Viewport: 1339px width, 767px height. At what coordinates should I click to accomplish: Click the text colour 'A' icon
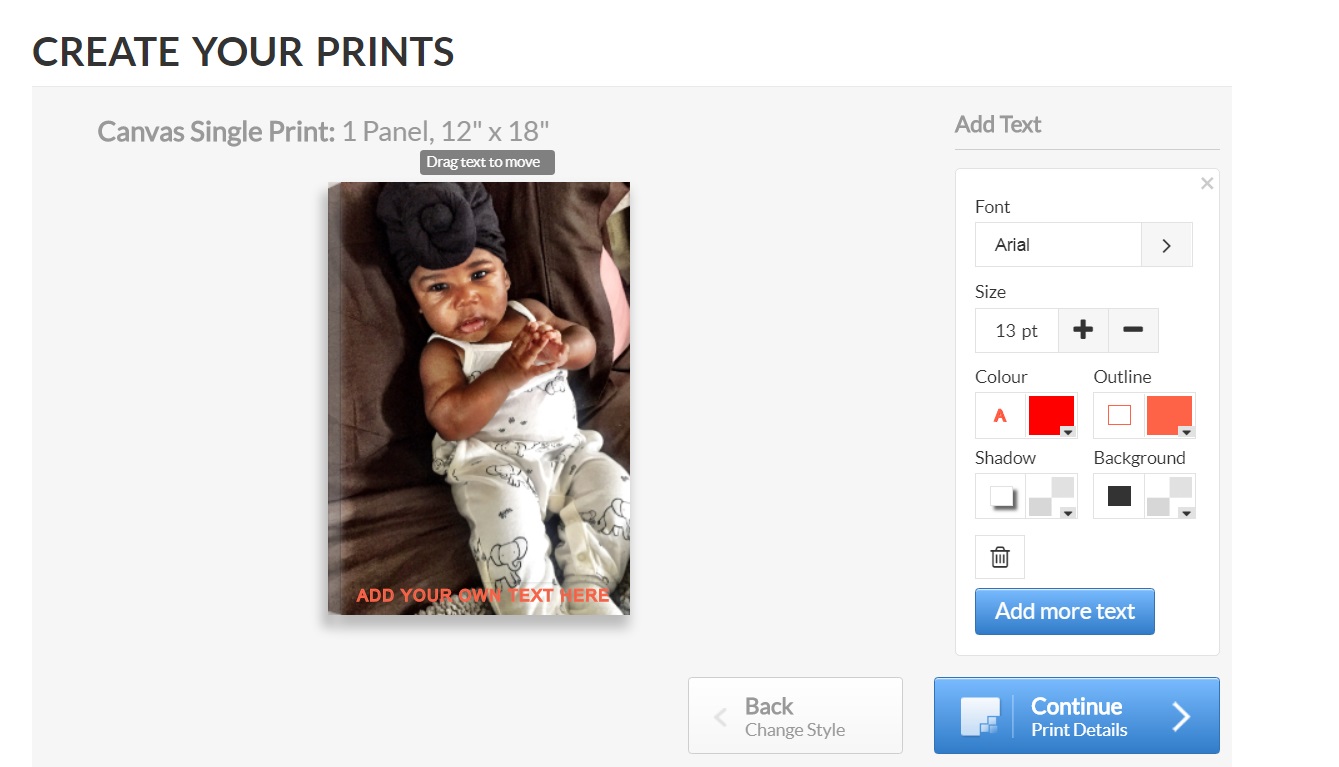click(x=1000, y=416)
